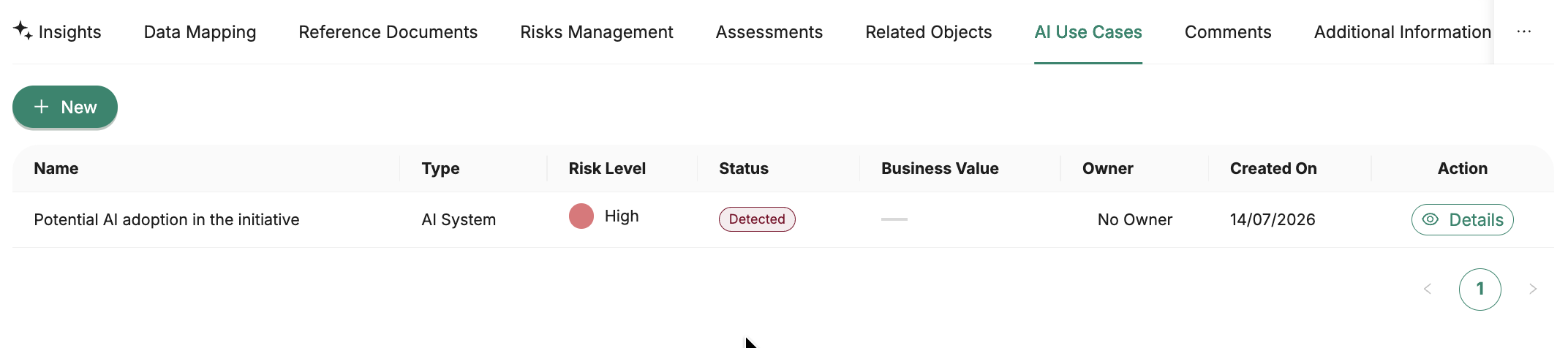Screen dimensions: 1568x348
Task: Select the AI Use Cases tab
Action: pos(1088,32)
